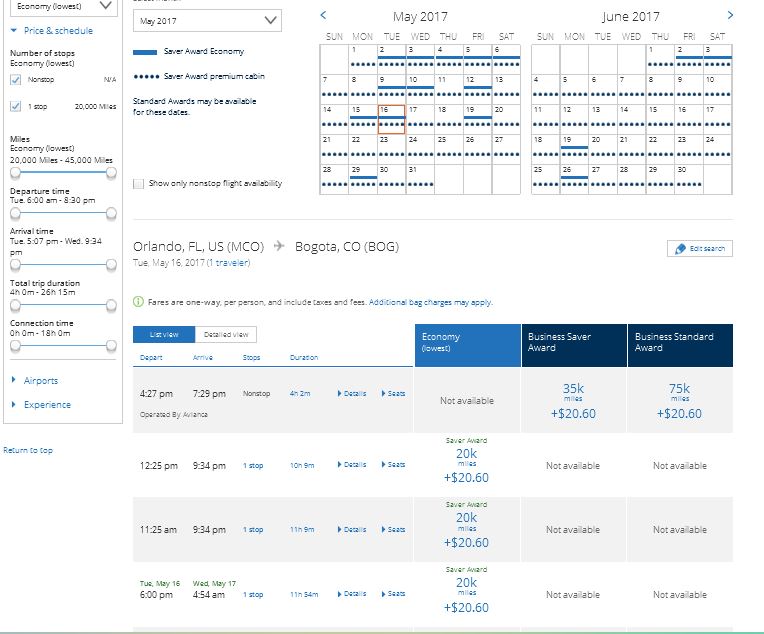Click the pencil icon on Edit search
764x634 pixels.
click(x=680, y=249)
